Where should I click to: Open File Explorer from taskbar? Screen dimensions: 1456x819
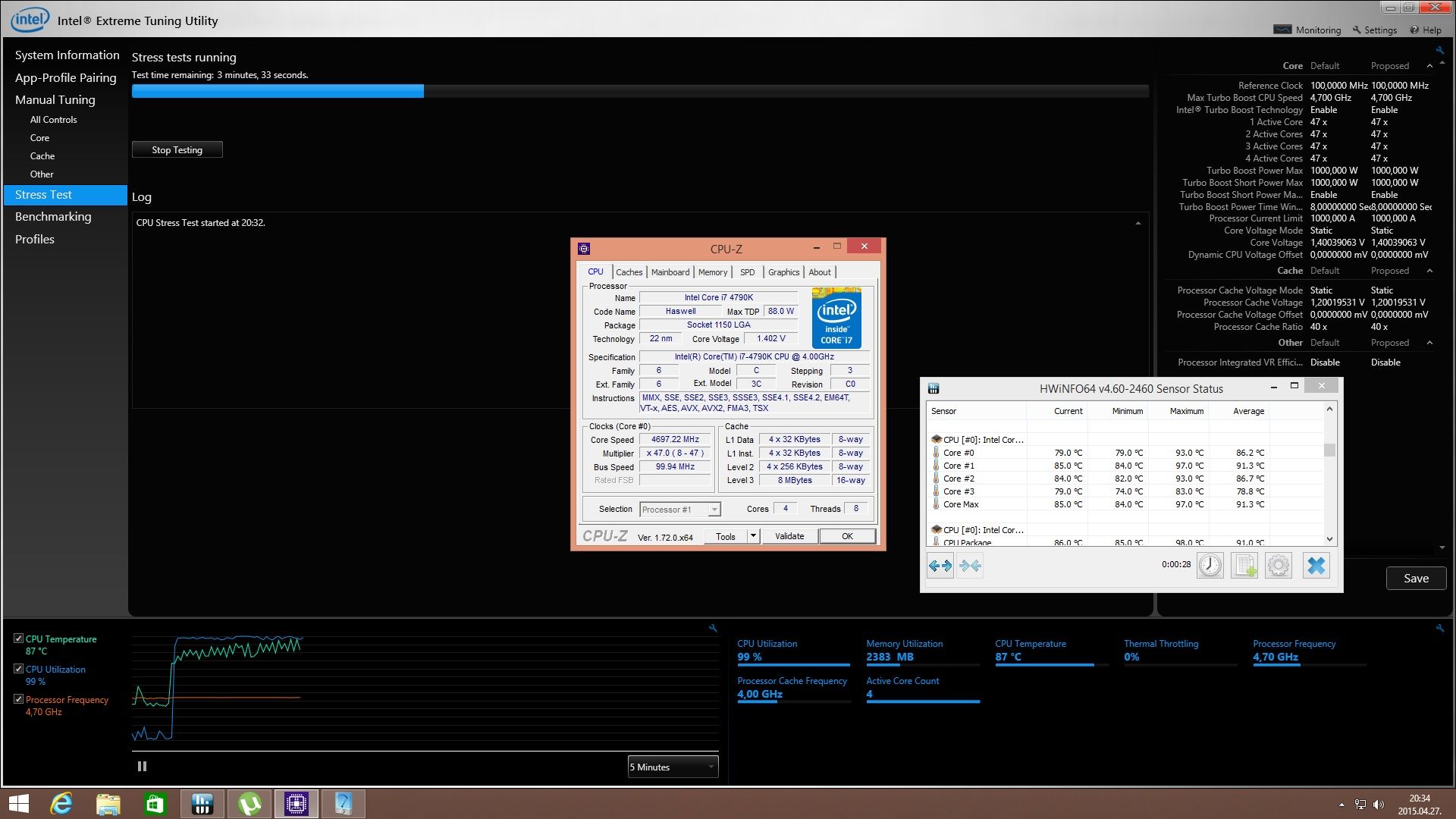pos(108,804)
